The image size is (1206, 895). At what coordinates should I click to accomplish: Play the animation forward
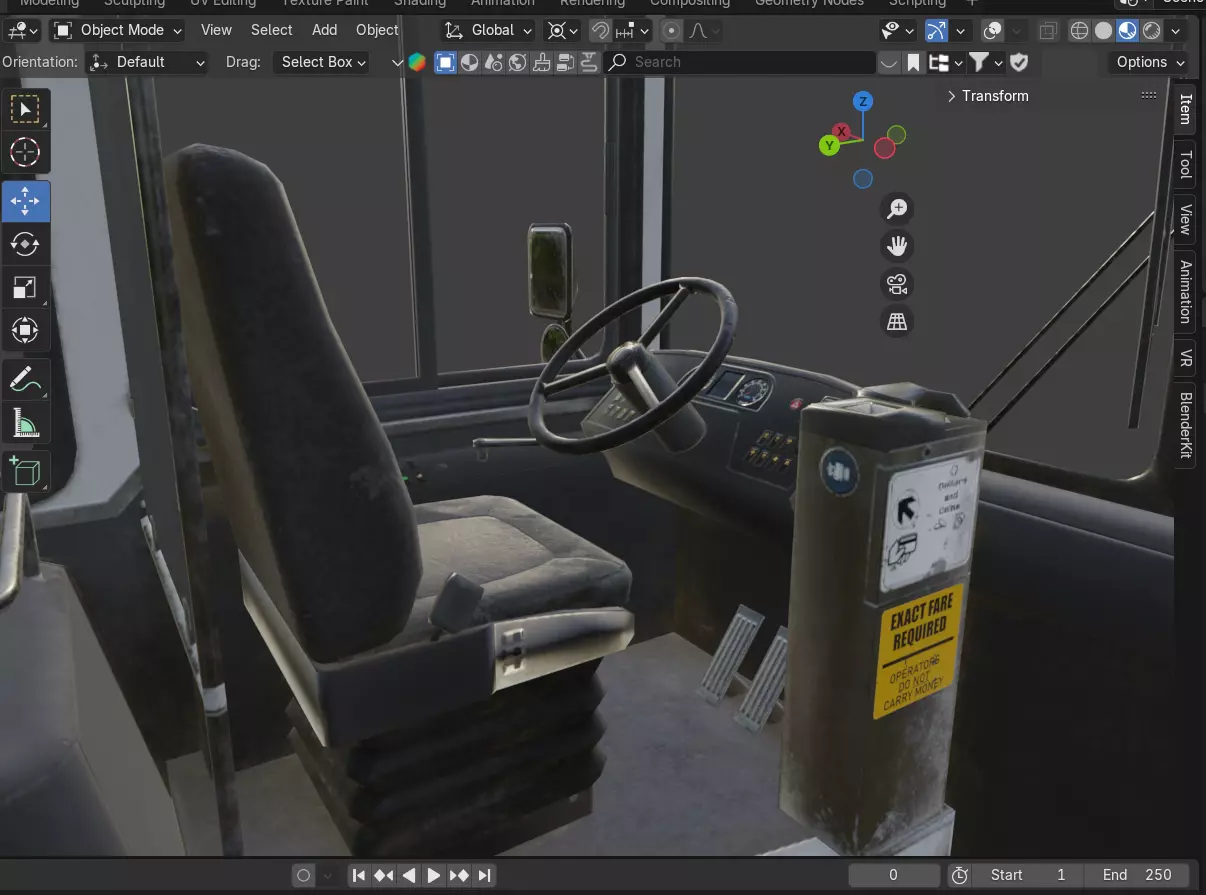click(x=433, y=875)
